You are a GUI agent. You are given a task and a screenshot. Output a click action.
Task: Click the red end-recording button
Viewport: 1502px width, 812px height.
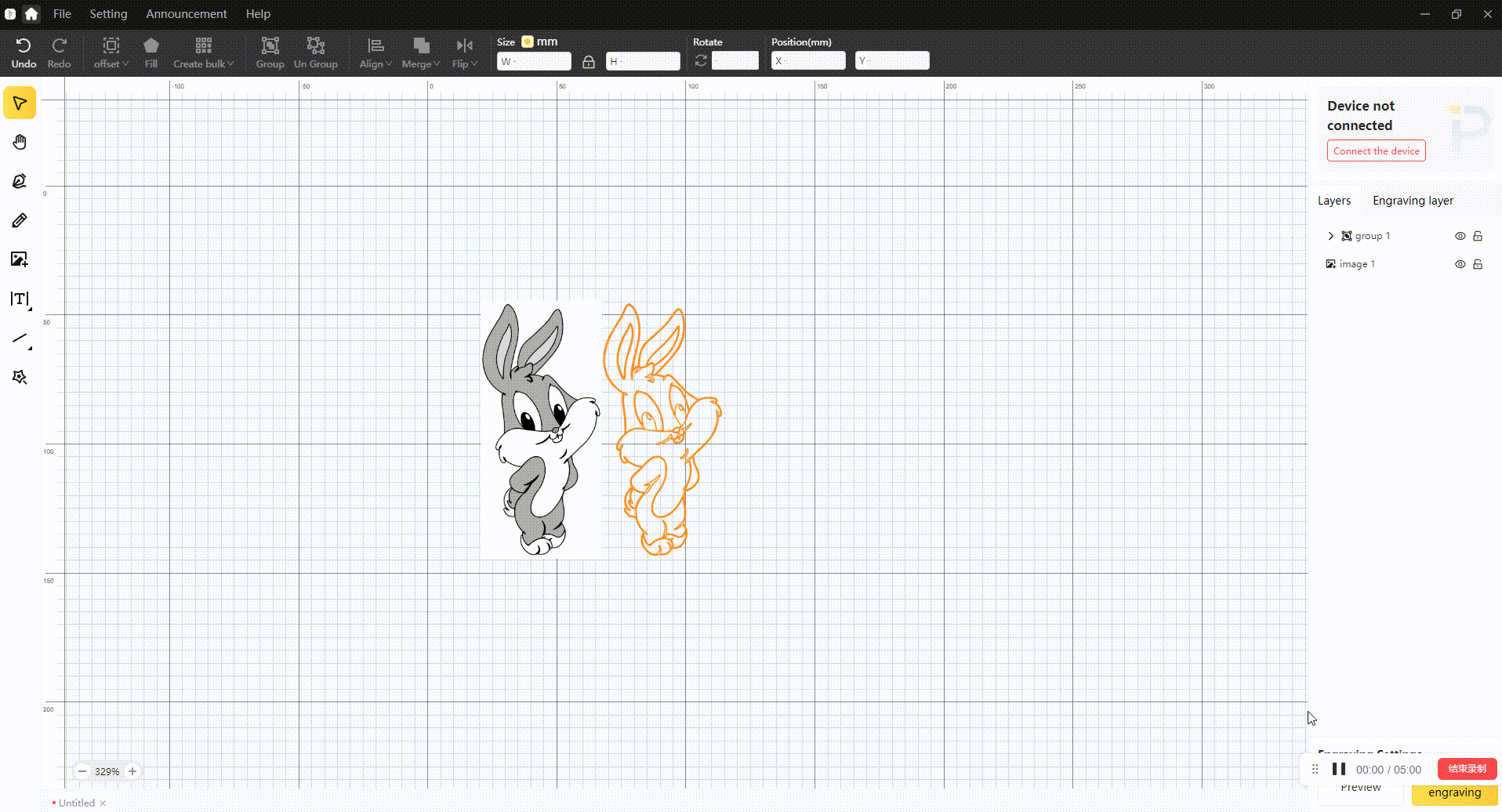(1467, 769)
